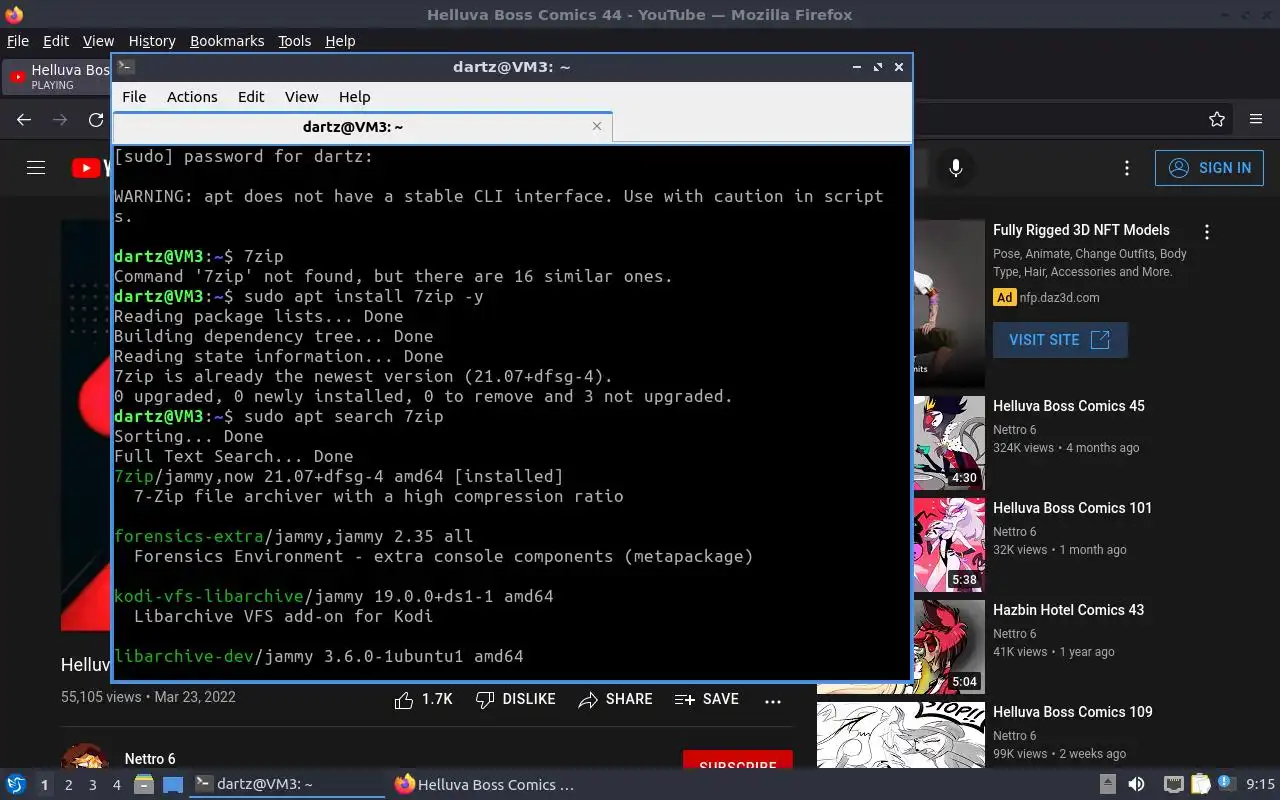Open the application launcher menu in taskbar
Viewport: 1280px width, 800px height.
16,785
